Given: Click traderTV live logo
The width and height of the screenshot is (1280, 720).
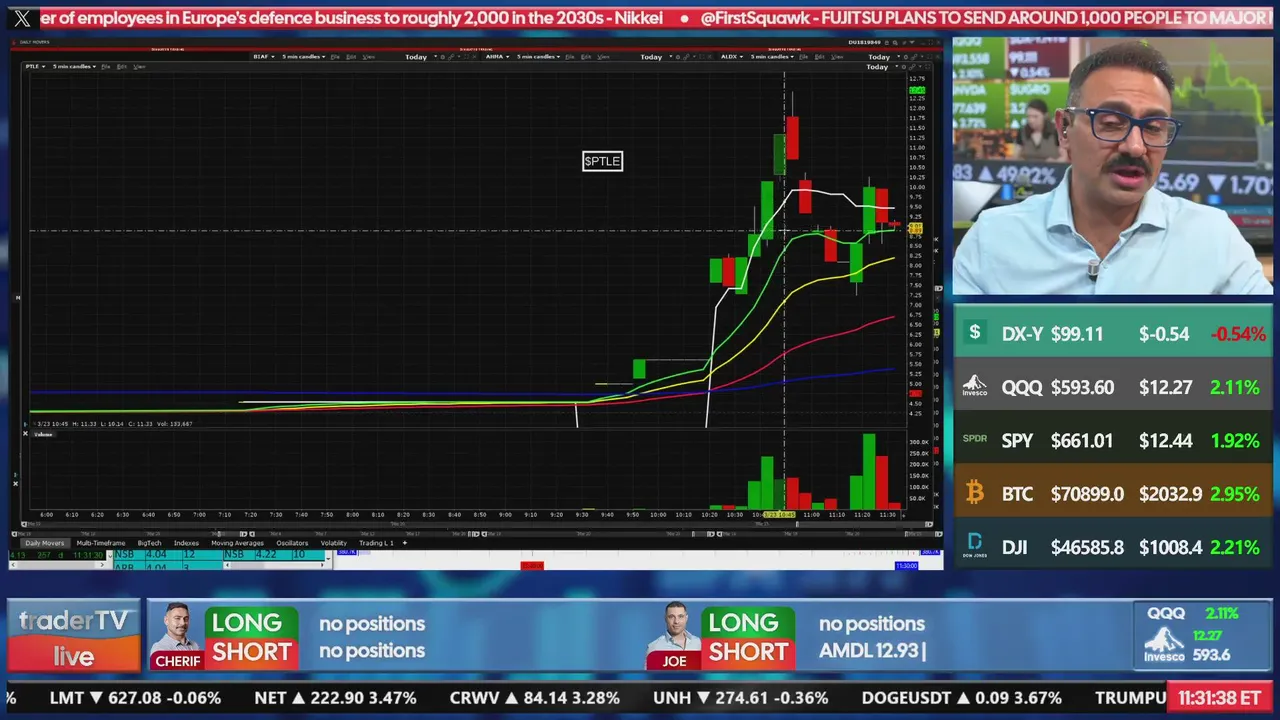Looking at the screenshot, I should (74, 637).
